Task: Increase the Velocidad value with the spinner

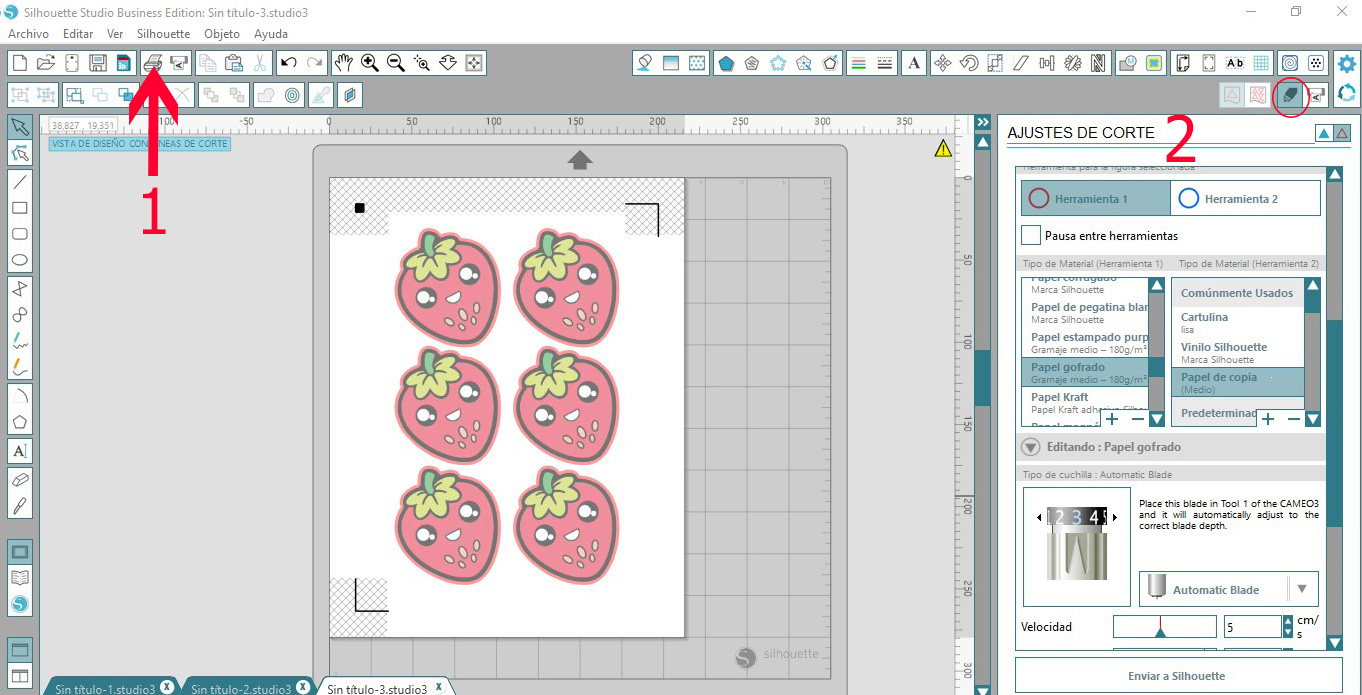Action: pos(1287,621)
